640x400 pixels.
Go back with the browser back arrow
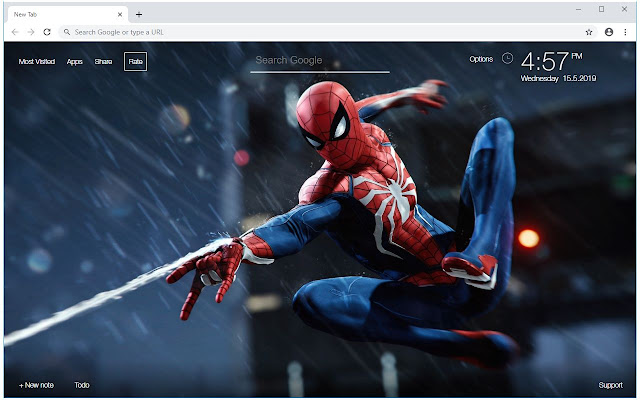pyautogui.click(x=15, y=32)
